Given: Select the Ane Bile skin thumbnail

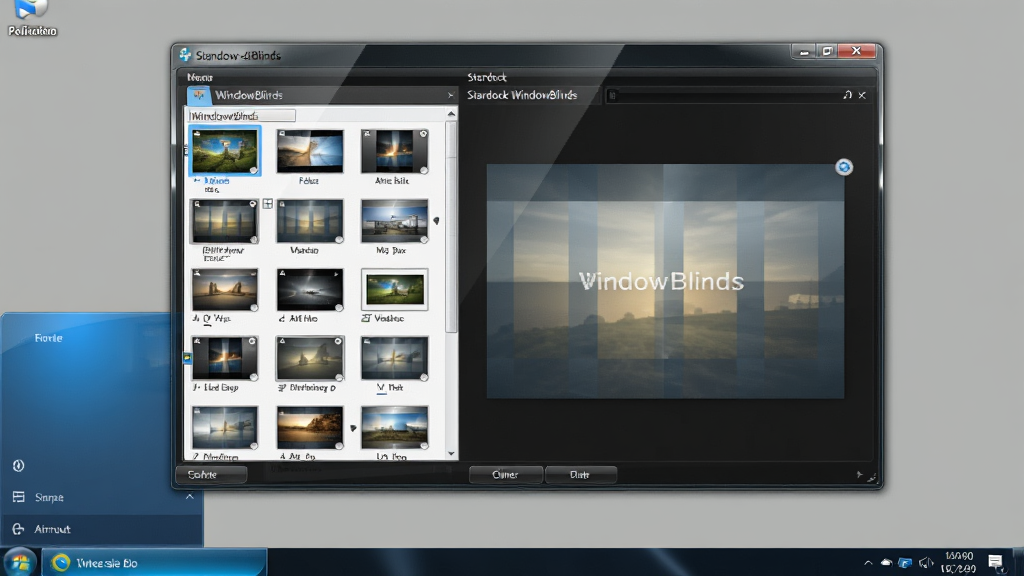Looking at the screenshot, I should (x=394, y=151).
